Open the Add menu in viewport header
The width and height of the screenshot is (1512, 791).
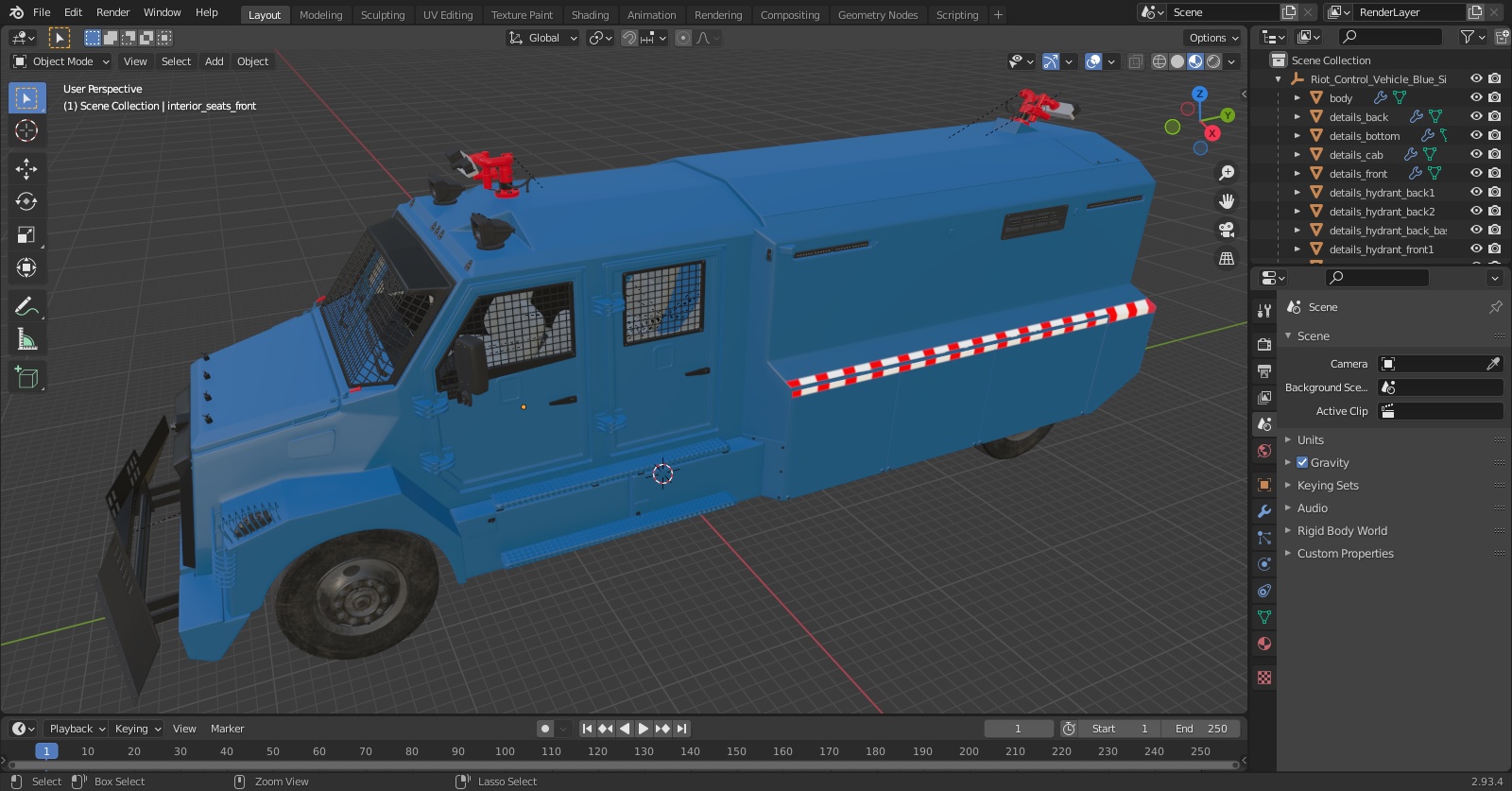coord(215,61)
